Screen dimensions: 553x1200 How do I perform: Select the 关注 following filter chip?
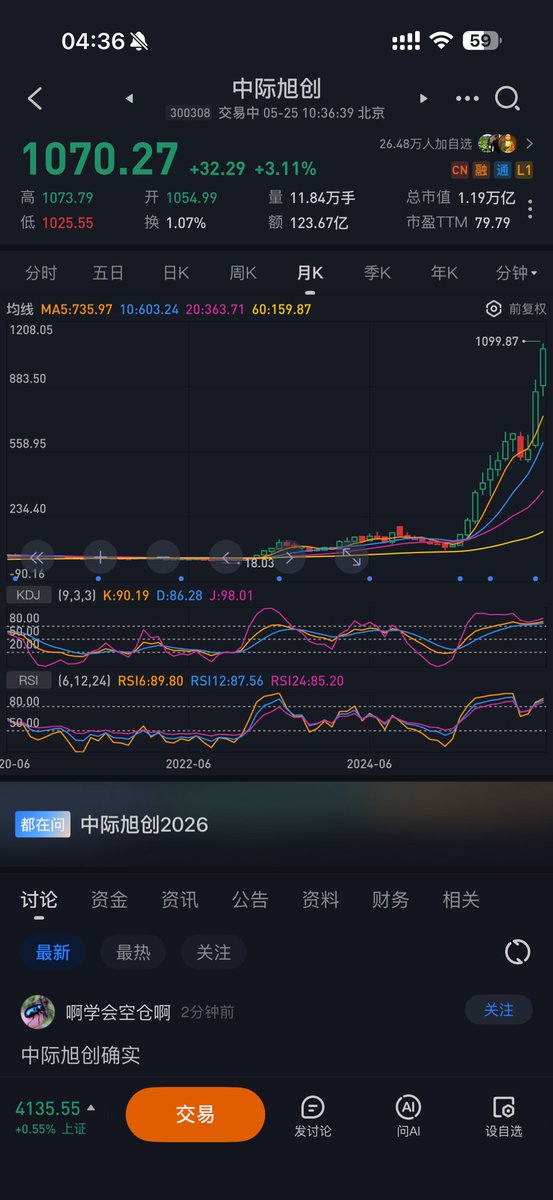point(213,952)
